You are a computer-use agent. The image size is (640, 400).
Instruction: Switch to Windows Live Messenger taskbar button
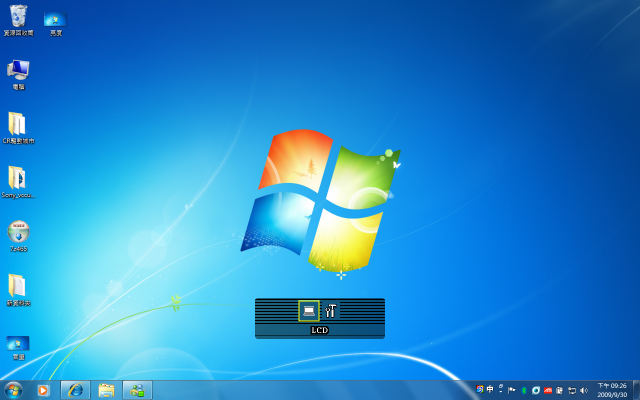[138, 391]
